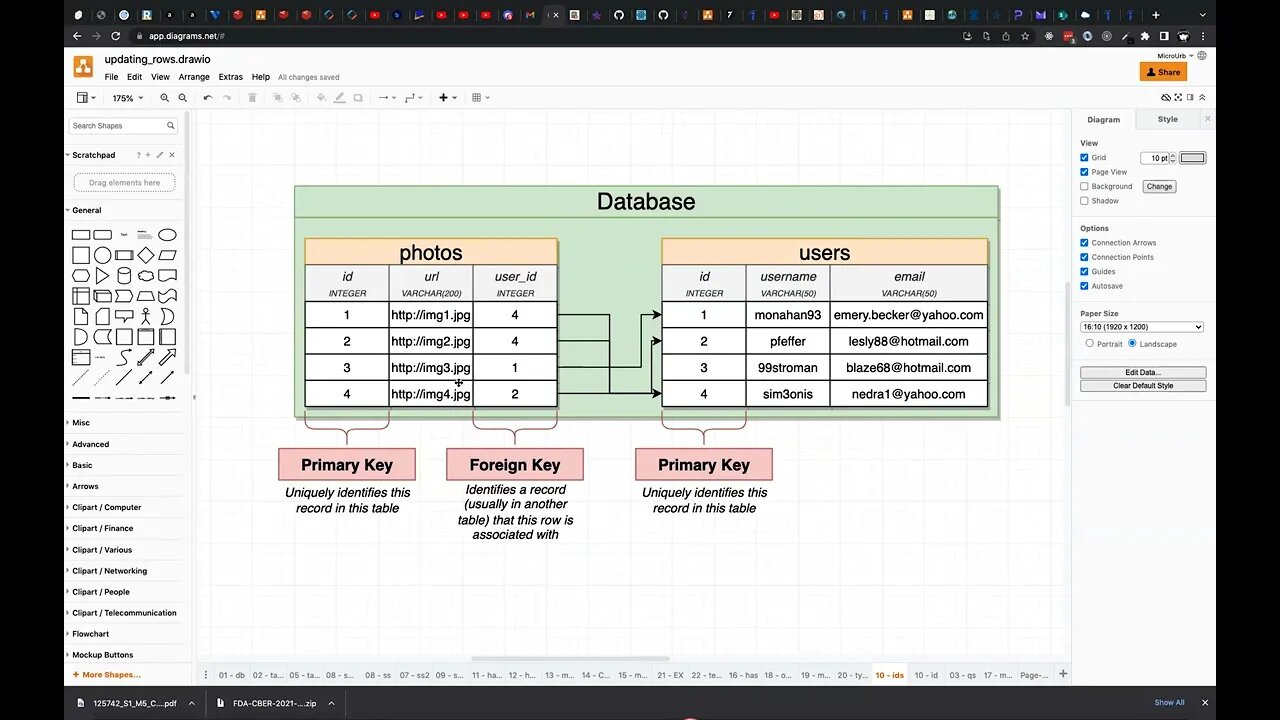Click the grid color swatch

(1193, 158)
